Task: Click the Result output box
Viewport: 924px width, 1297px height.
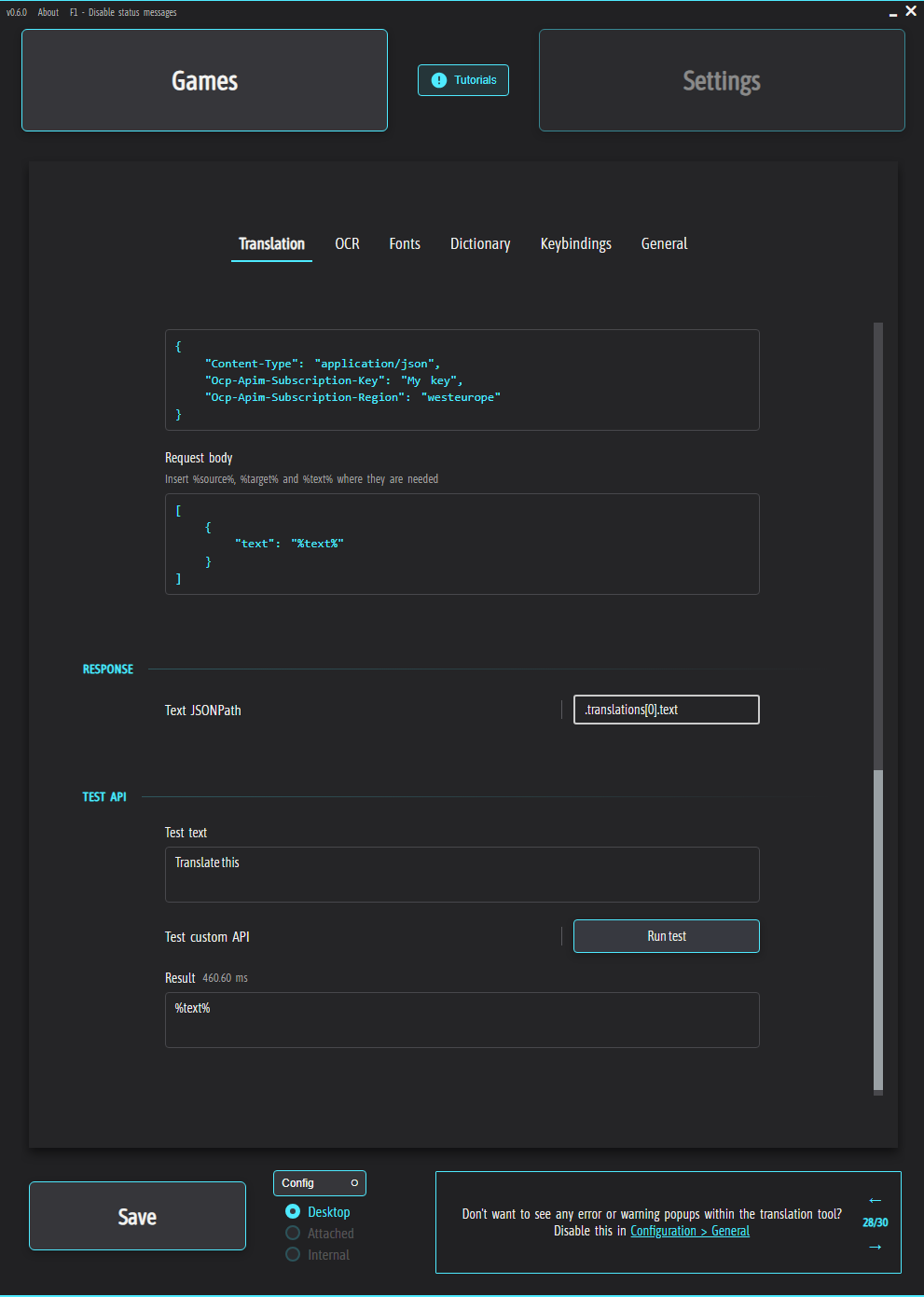Action: tap(462, 1020)
